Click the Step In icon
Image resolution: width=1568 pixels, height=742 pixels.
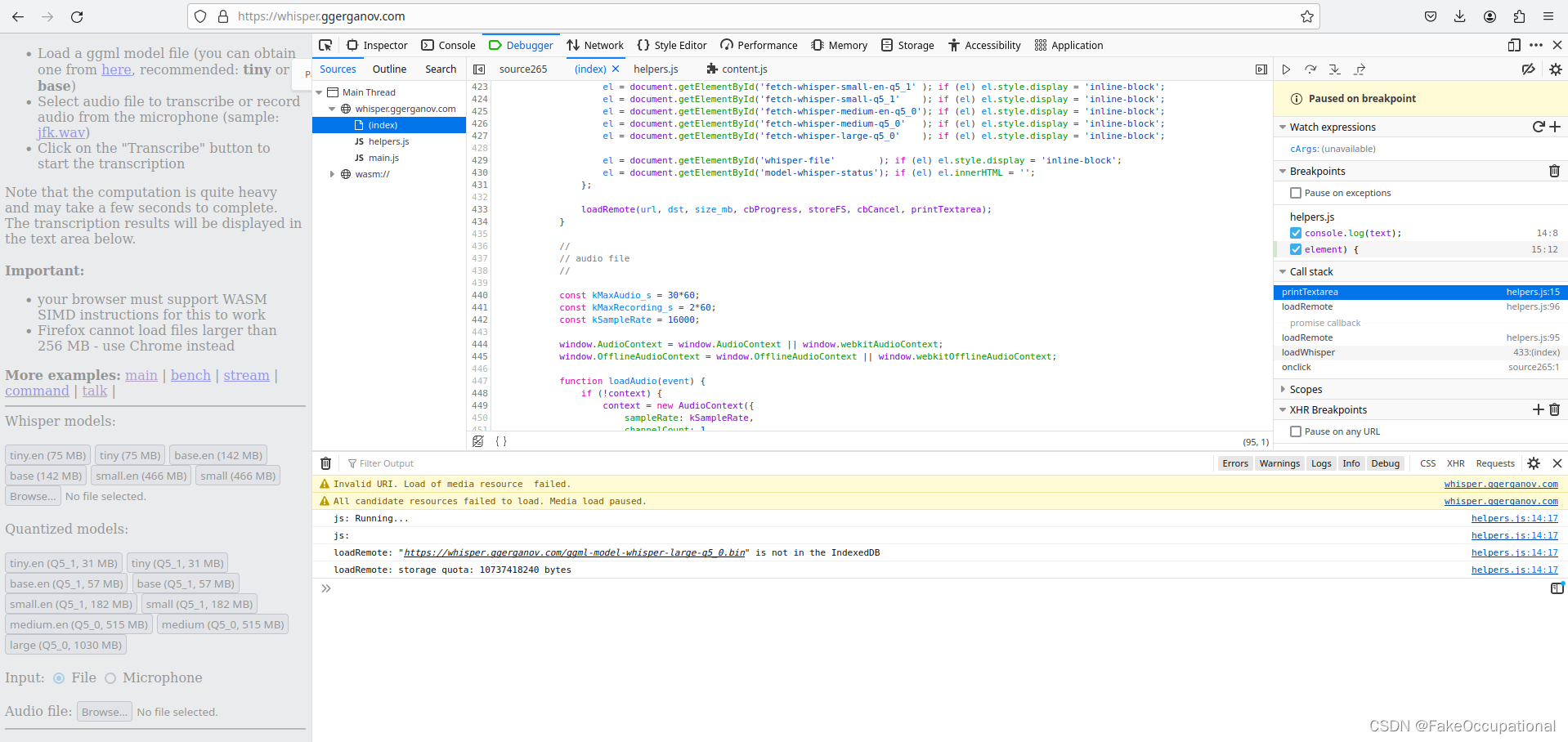[1335, 69]
